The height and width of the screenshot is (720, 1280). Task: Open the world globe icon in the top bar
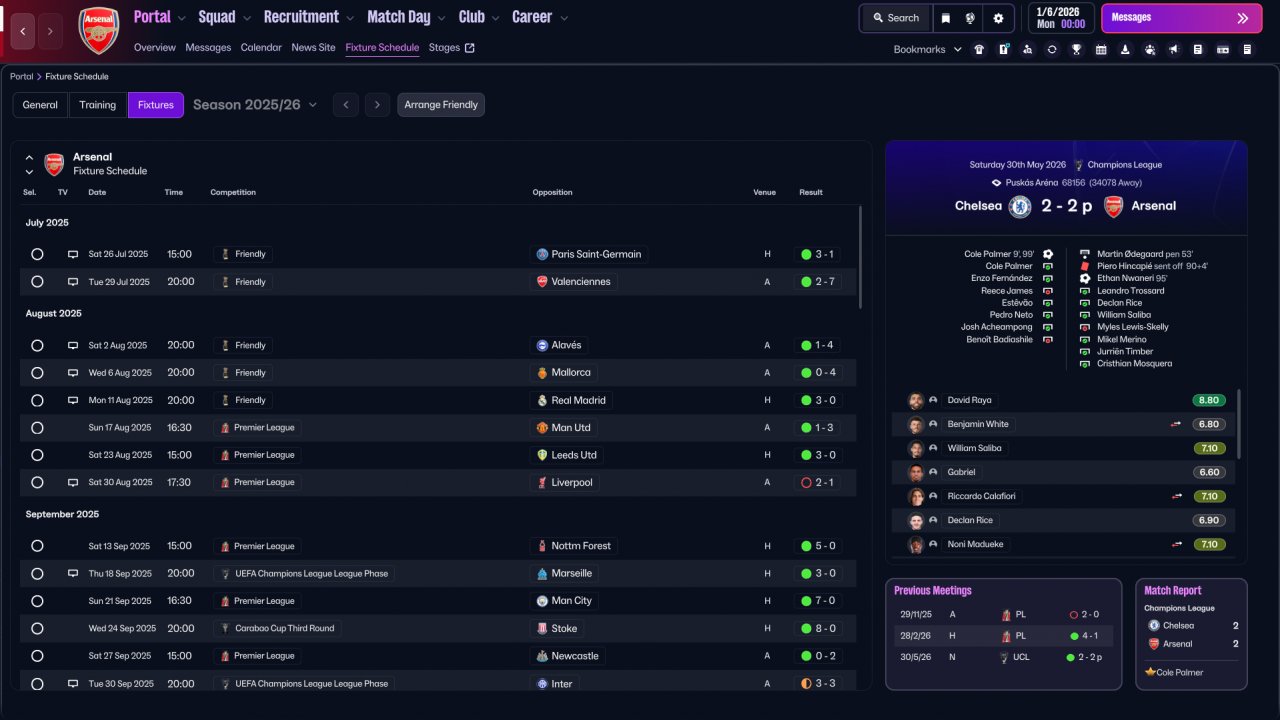(970, 18)
